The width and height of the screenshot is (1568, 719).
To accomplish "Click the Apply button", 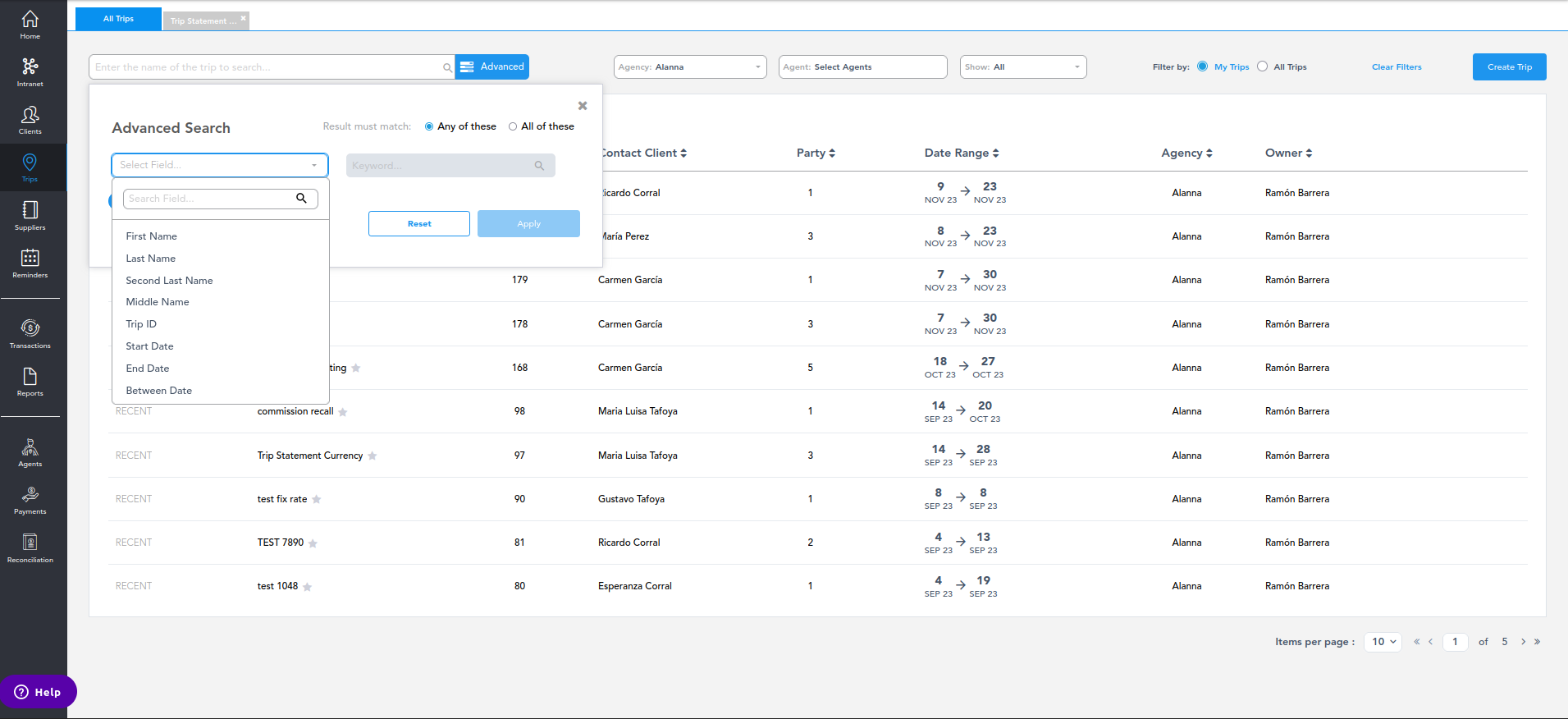I will tap(528, 223).
